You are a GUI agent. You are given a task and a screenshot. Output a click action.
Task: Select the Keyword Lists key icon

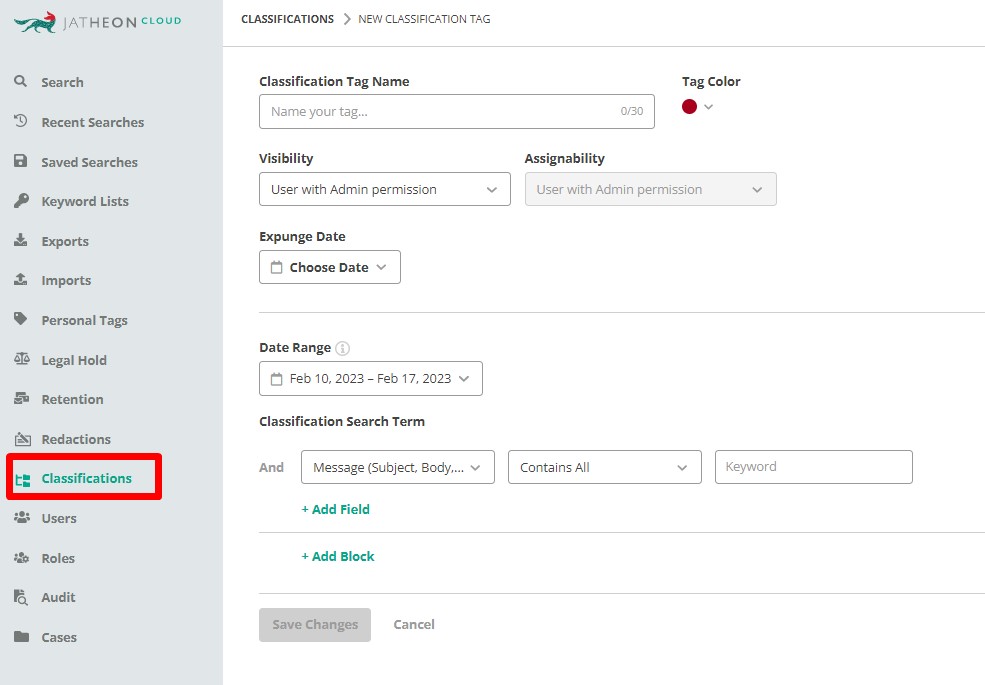tap(21, 200)
